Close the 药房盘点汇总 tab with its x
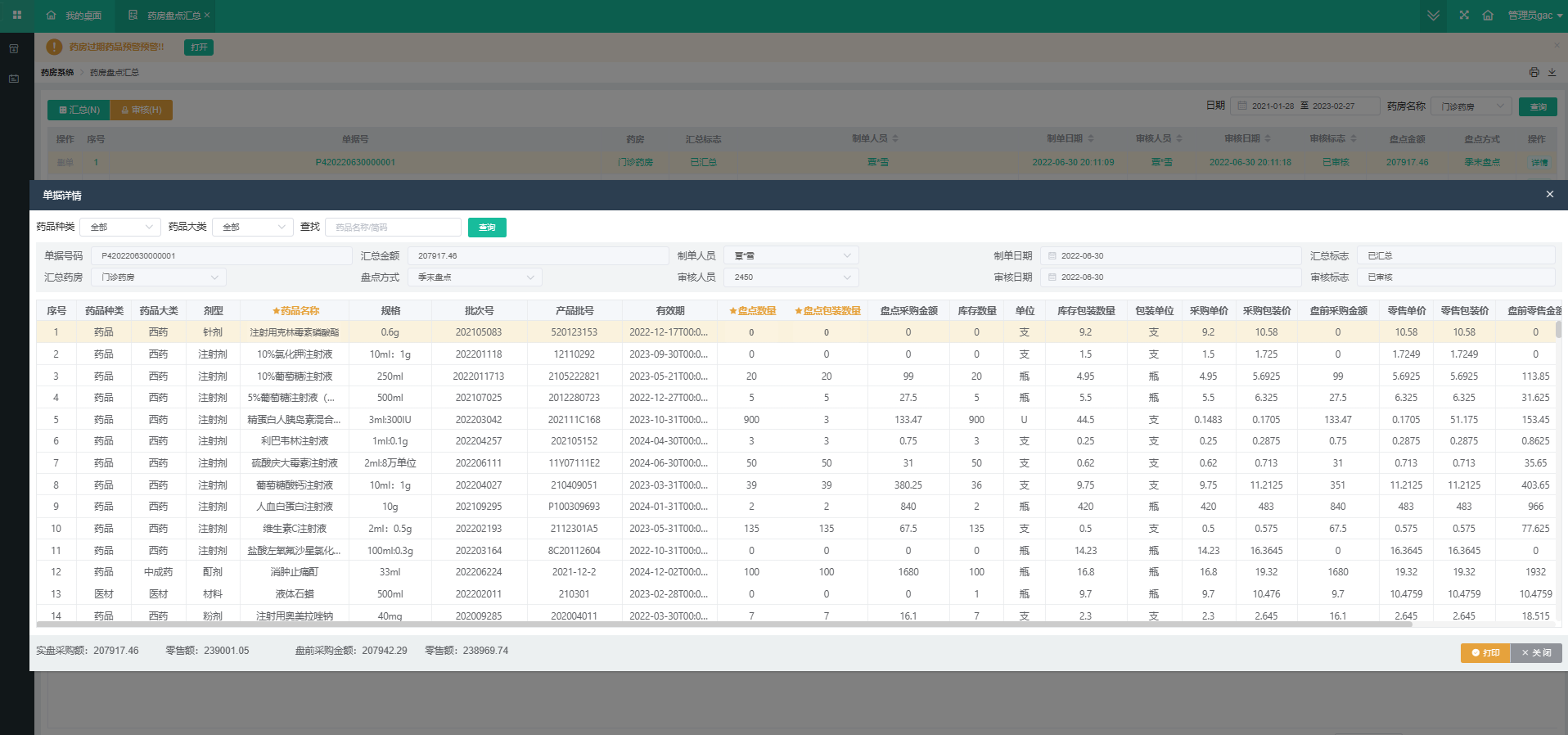The height and width of the screenshot is (735, 1568). (207, 16)
